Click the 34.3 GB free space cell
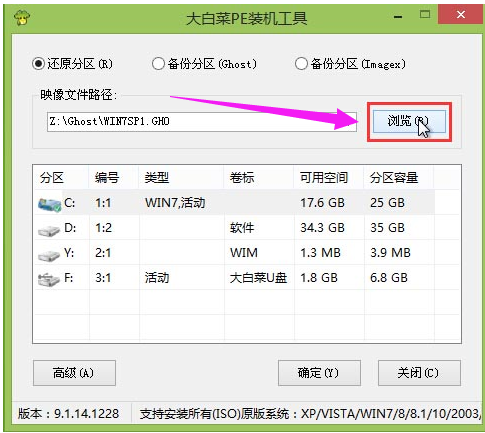 pos(322,228)
